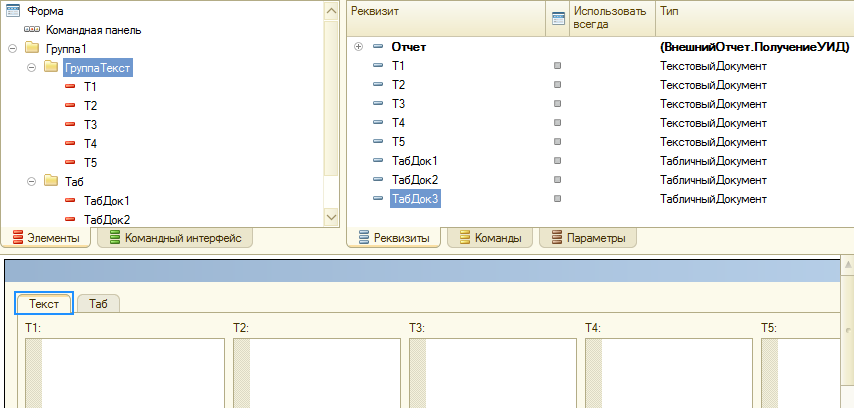Click the attribute icon beside T3 in Реквизит list
Viewport: 854px width, 408px height.
point(377,103)
